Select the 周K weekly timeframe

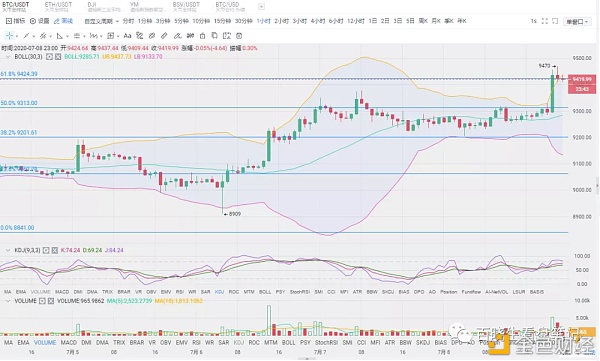tap(423, 21)
